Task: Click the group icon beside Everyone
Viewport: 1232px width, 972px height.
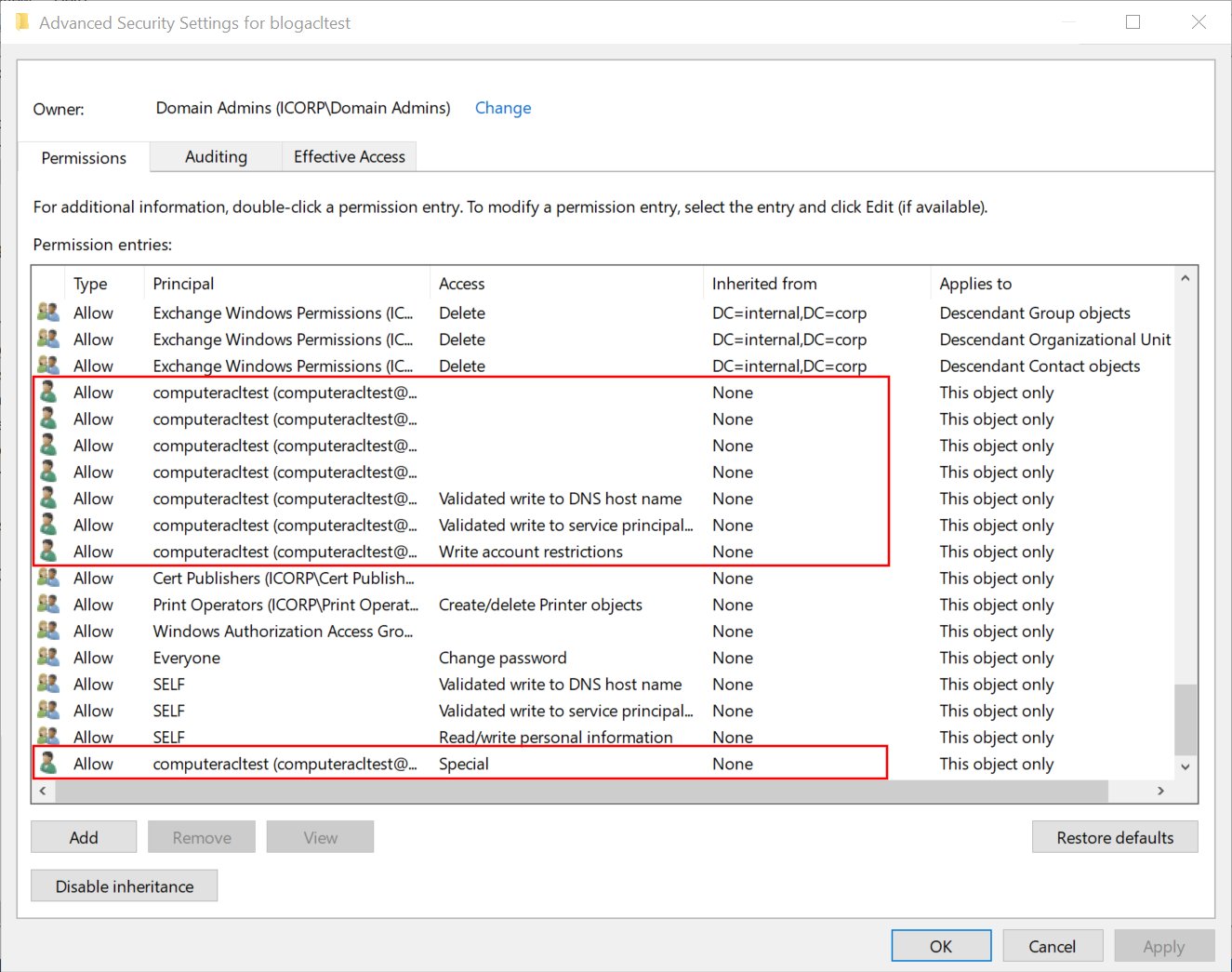Action: click(47, 657)
